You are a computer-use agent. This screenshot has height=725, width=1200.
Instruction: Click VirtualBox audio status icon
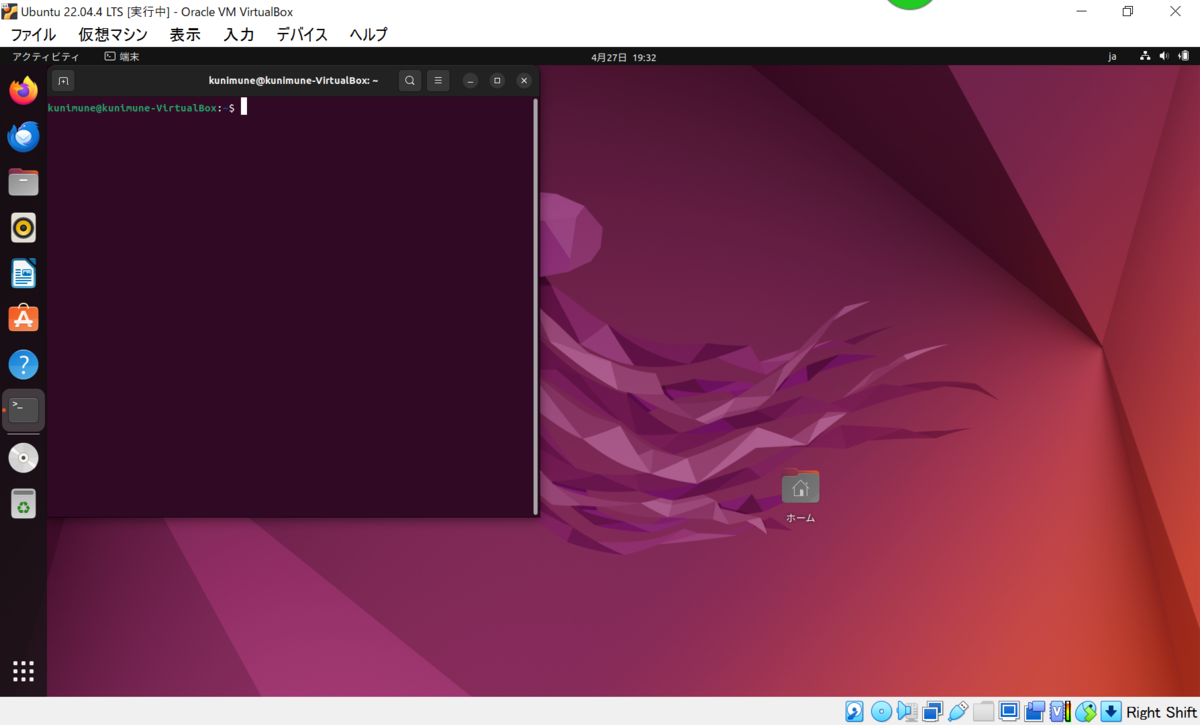(x=907, y=711)
